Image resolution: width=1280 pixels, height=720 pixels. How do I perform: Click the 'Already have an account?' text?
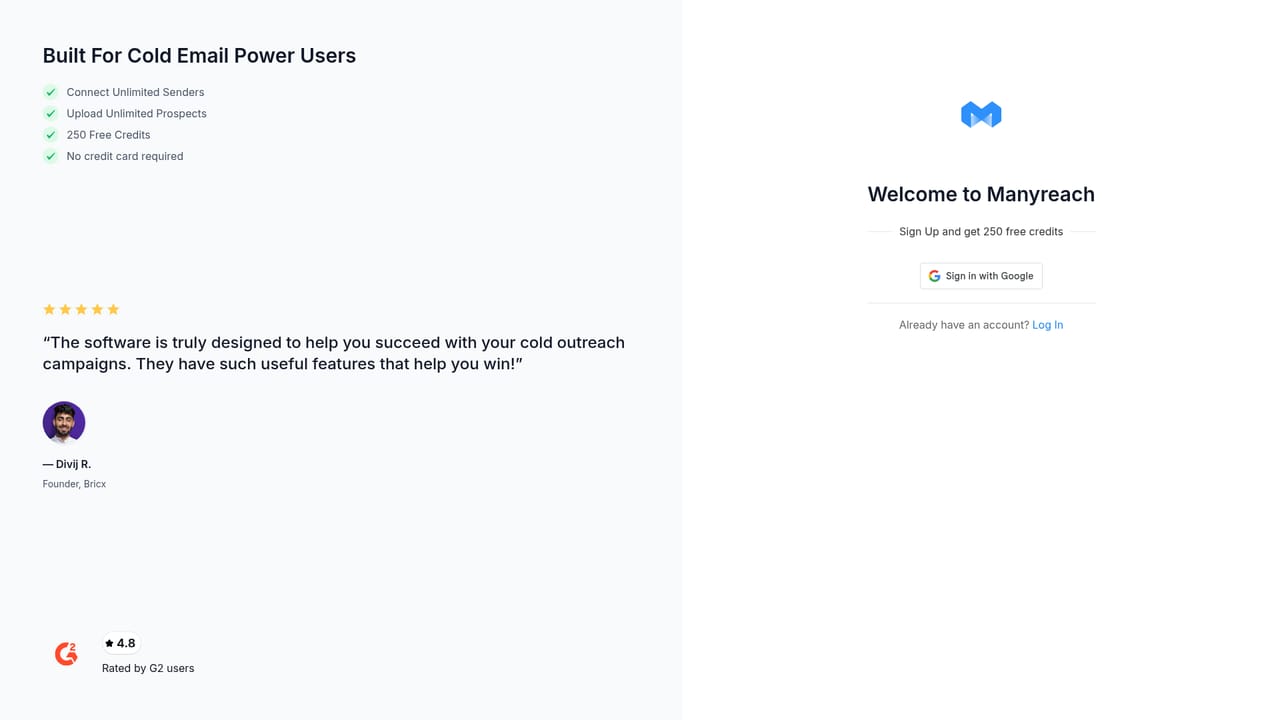(964, 325)
